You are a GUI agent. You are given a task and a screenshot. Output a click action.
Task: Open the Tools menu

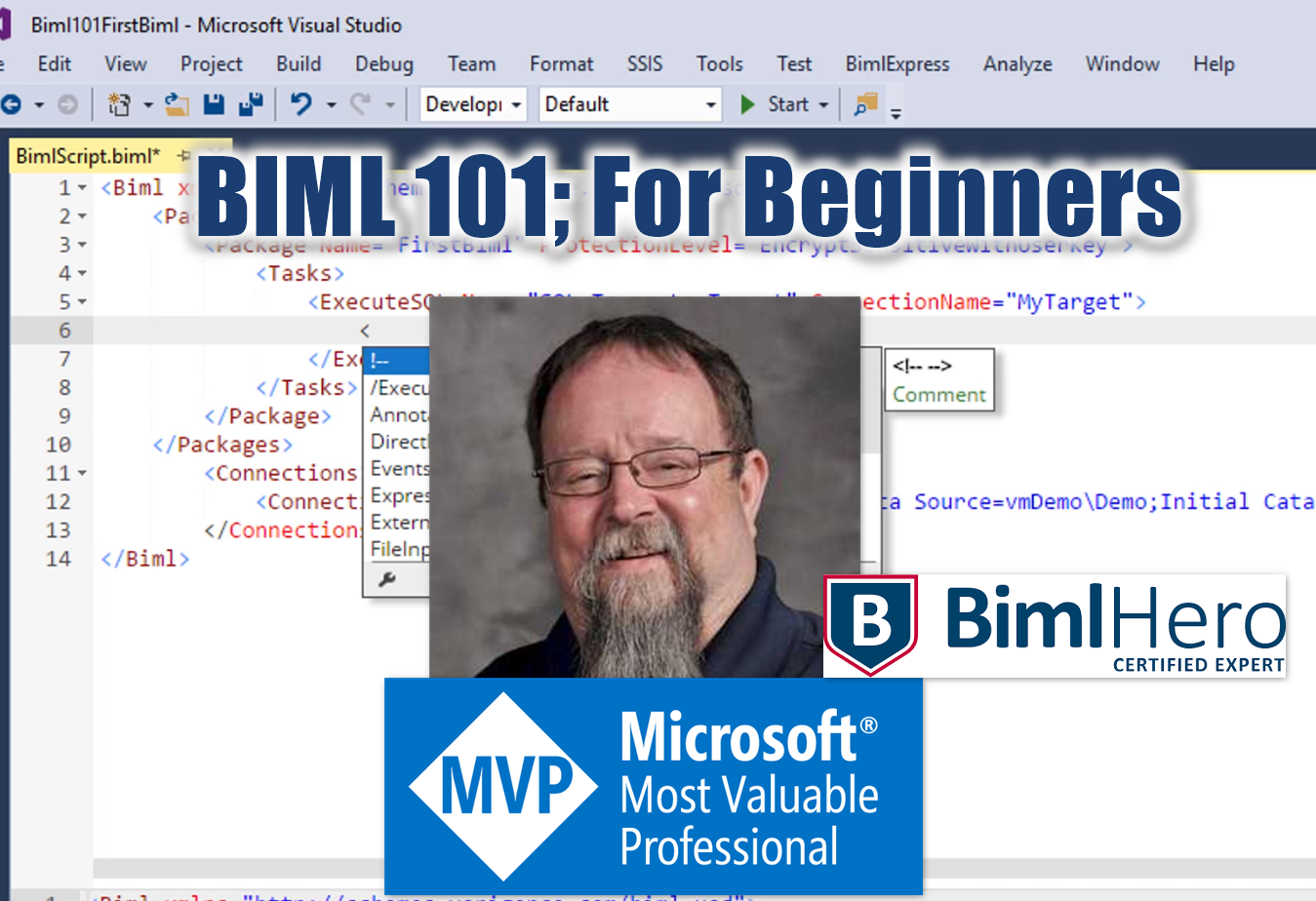point(720,64)
